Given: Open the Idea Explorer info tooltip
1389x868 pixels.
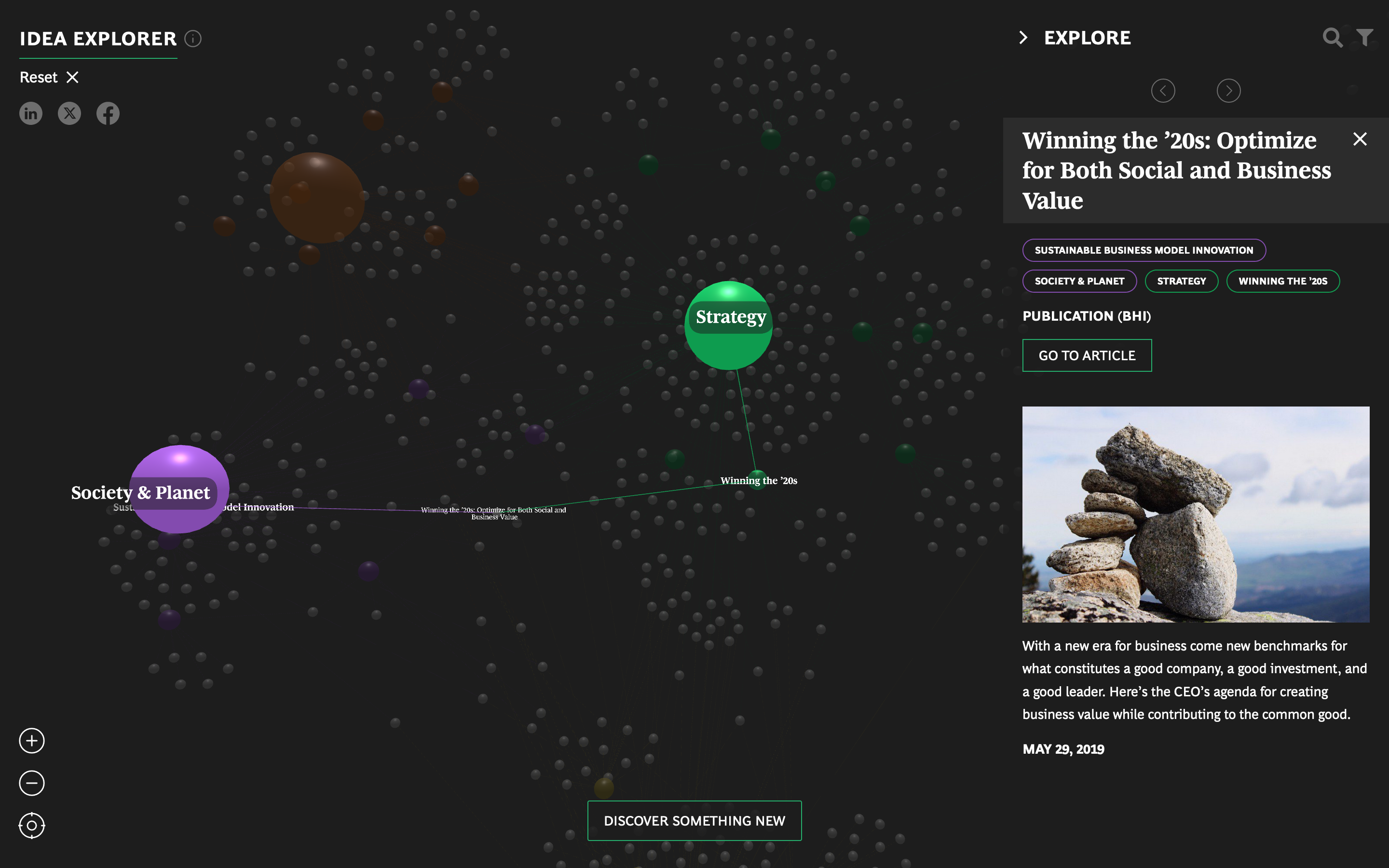Looking at the screenshot, I should (193, 39).
